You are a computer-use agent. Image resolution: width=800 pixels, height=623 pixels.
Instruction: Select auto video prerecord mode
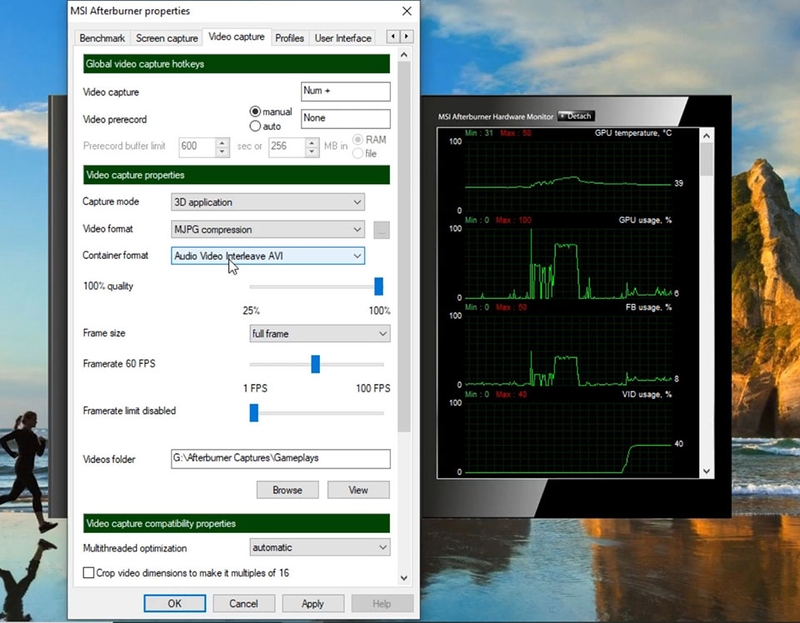255,126
